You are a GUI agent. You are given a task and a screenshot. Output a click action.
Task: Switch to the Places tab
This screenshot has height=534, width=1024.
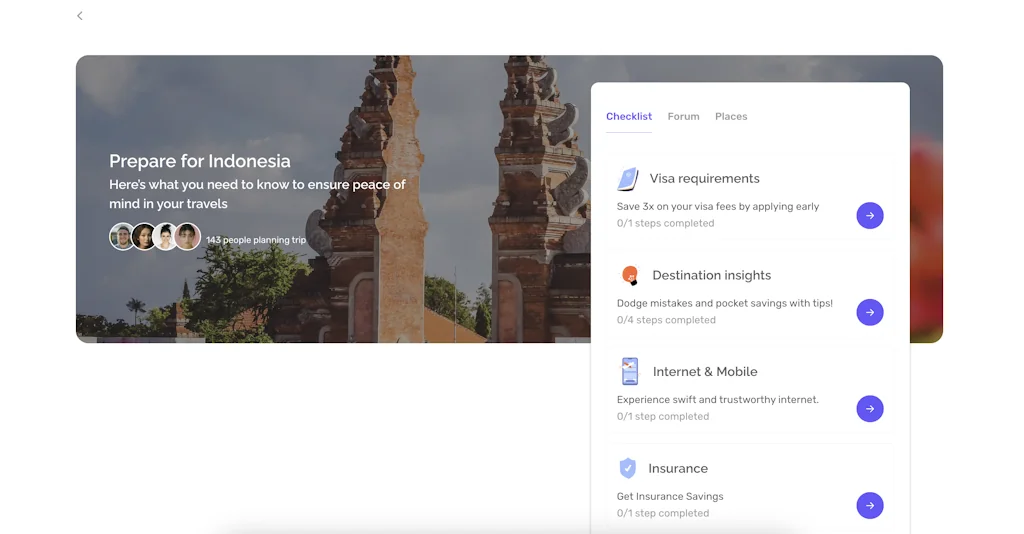tap(731, 117)
